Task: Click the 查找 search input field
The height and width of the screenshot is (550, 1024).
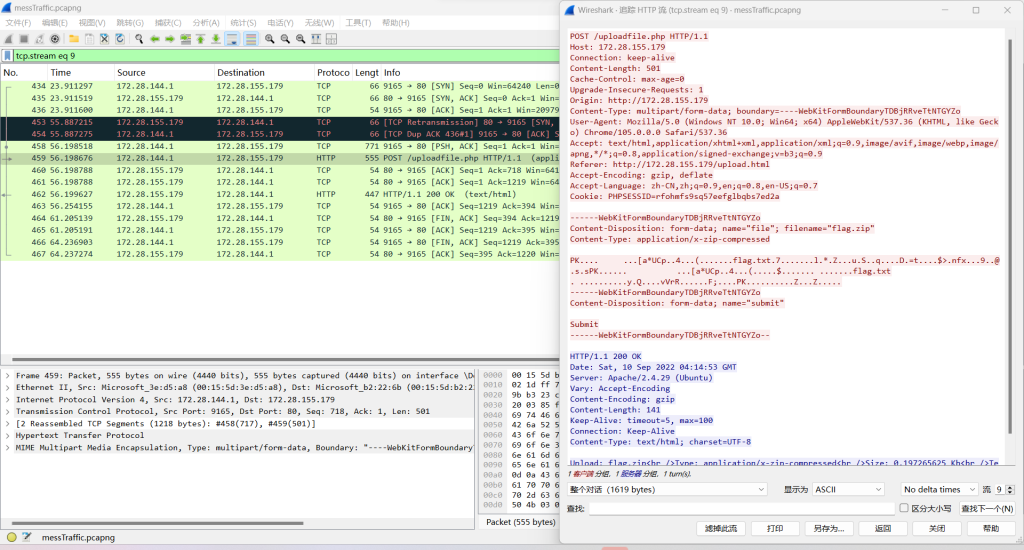Action: (740, 509)
